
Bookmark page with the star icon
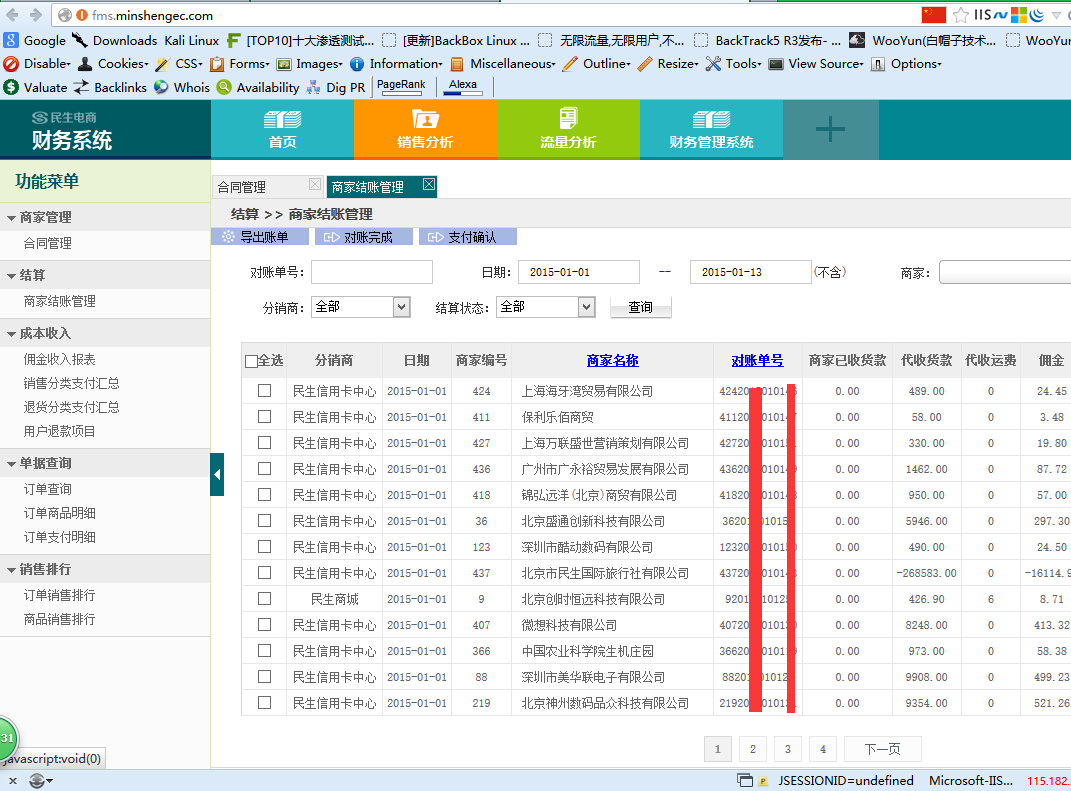960,15
